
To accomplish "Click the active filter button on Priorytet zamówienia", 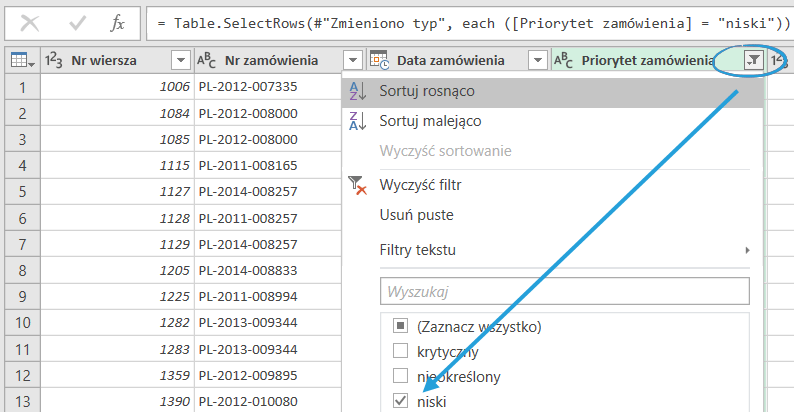I will pos(753,61).
